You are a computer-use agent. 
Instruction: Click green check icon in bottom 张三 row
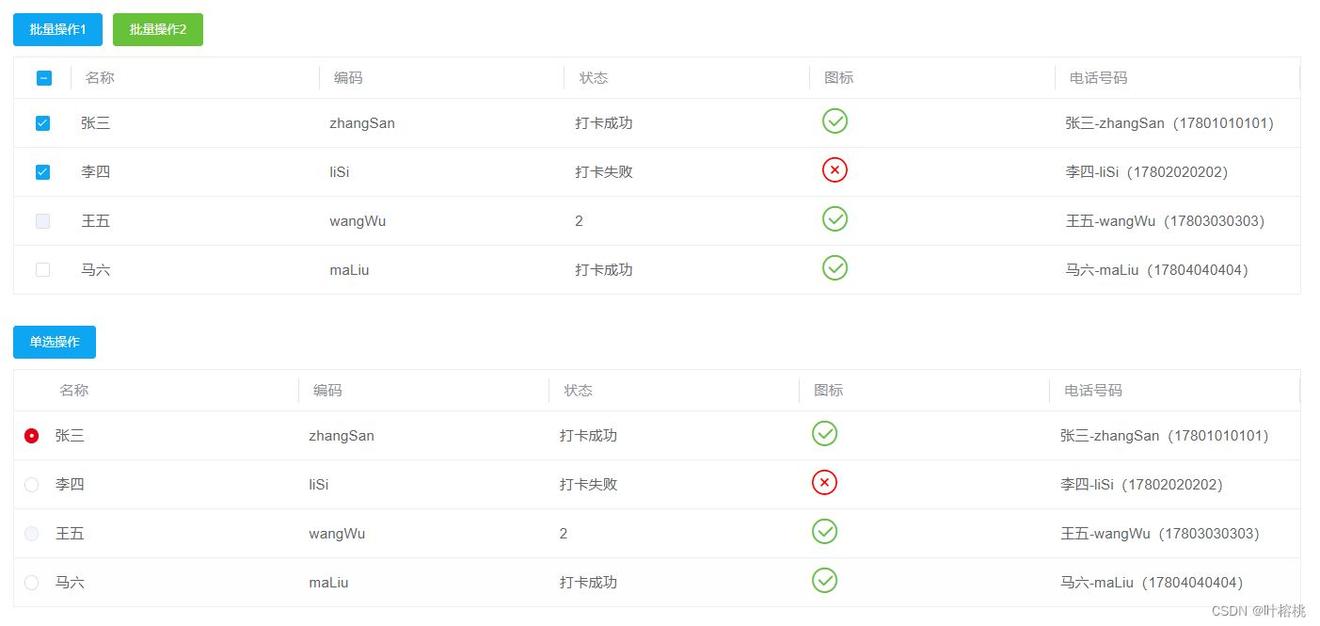coord(824,433)
